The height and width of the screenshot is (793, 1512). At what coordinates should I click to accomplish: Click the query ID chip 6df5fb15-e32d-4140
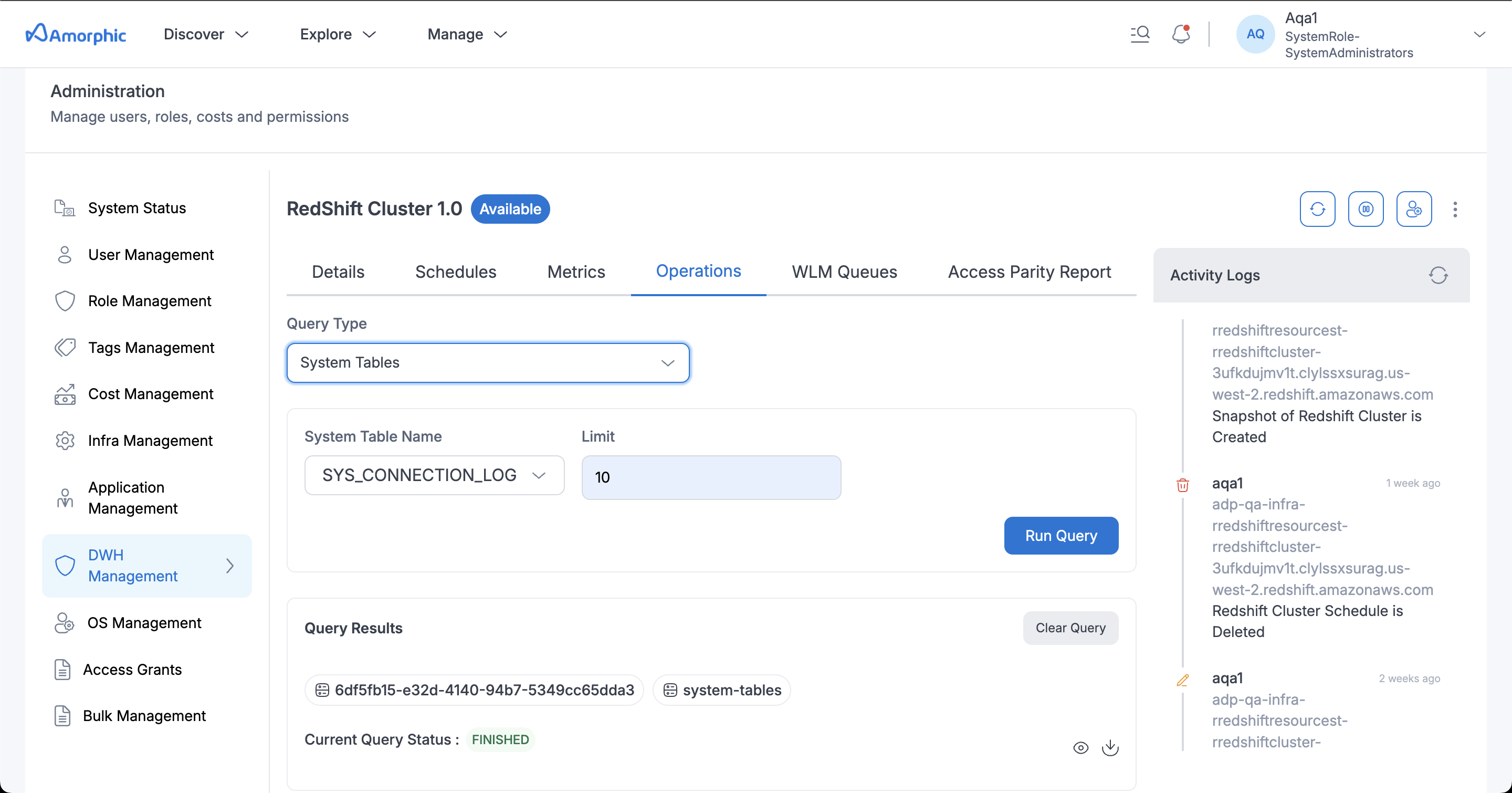[x=474, y=690]
